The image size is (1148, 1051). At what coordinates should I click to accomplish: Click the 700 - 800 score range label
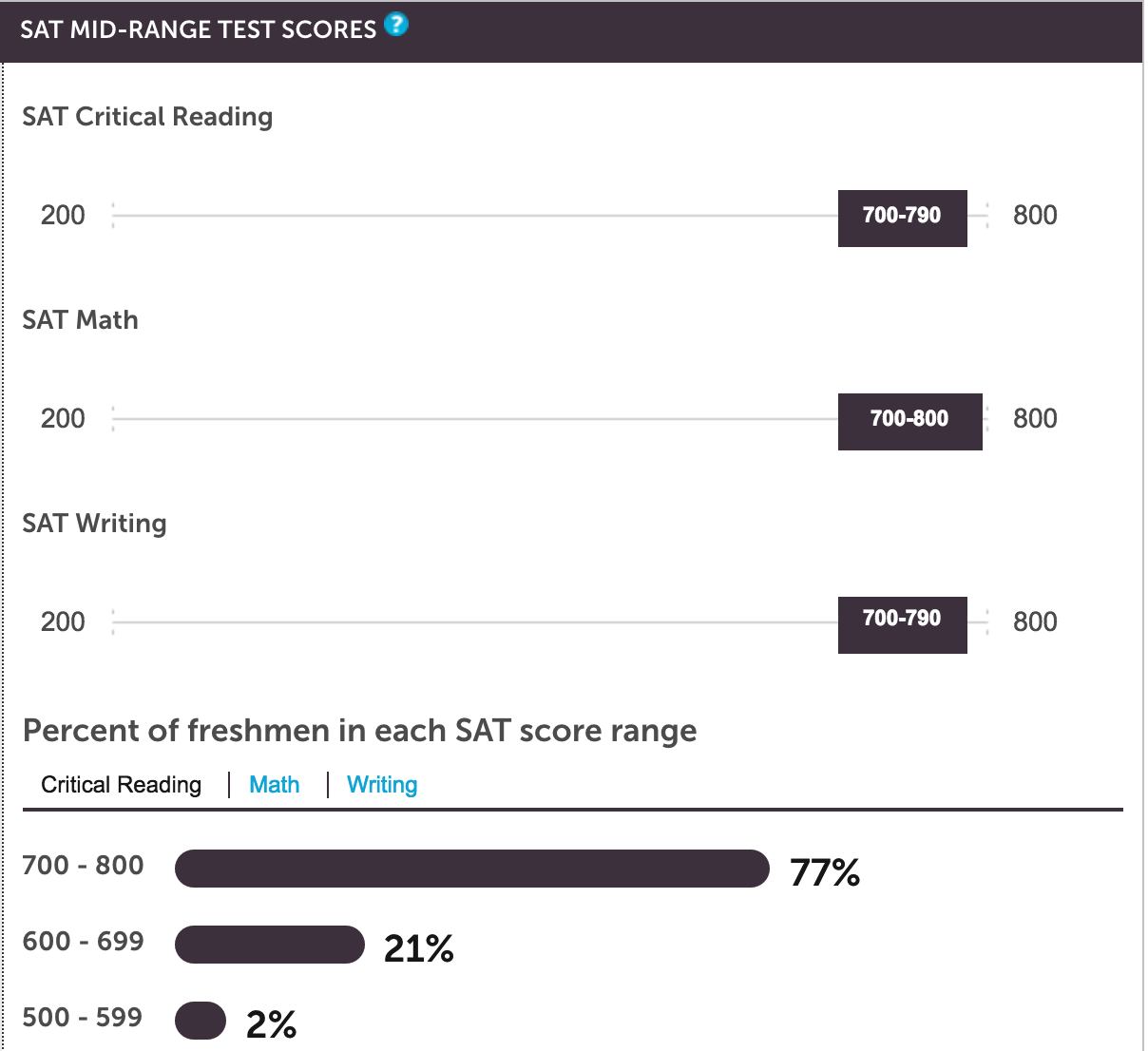coord(84,866)
